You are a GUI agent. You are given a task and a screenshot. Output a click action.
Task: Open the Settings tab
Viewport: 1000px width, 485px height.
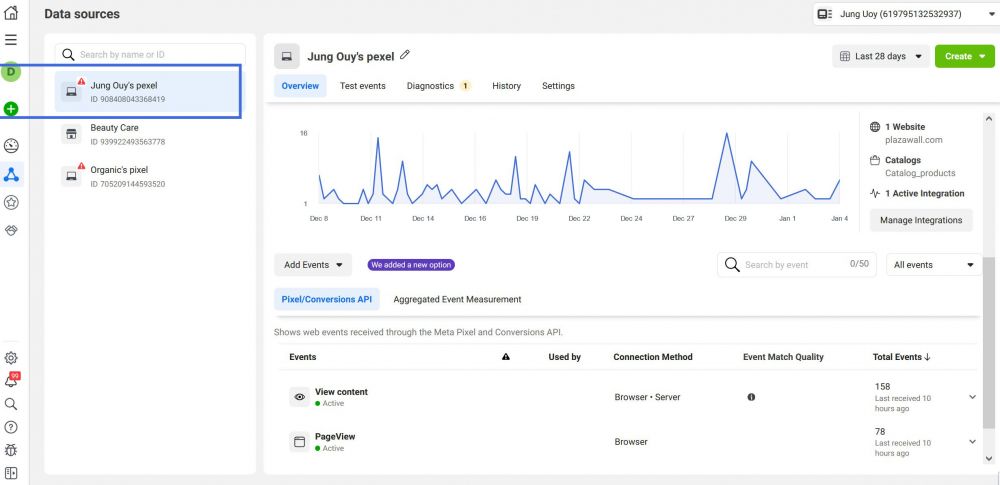[x=558, y=86]
